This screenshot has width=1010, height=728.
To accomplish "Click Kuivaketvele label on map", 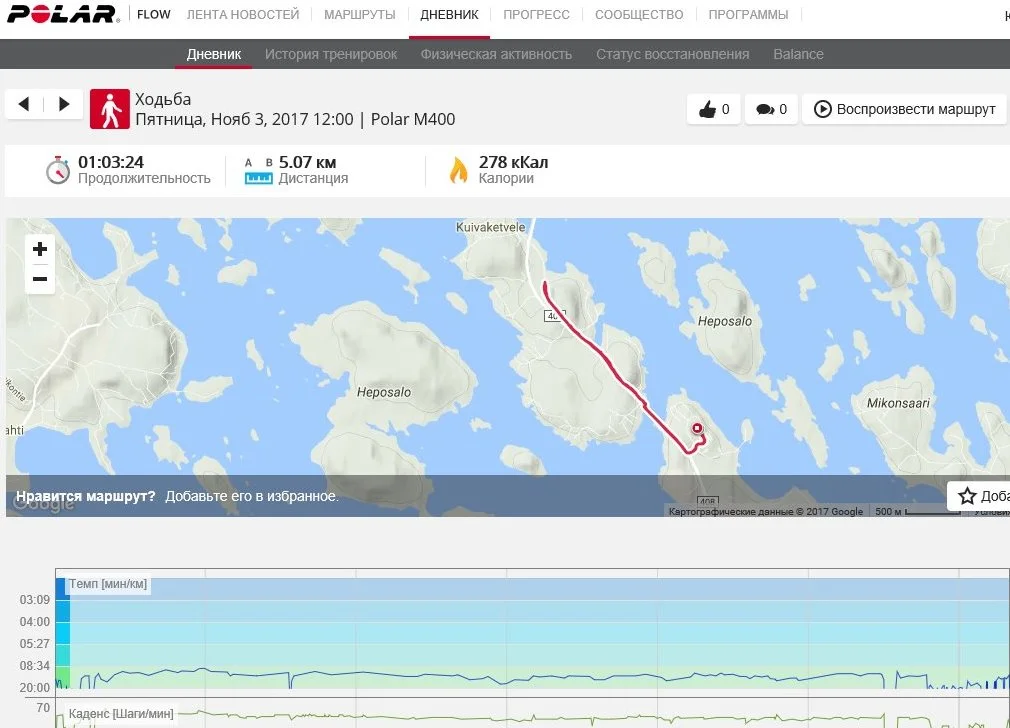I will [x=490, y=227].
